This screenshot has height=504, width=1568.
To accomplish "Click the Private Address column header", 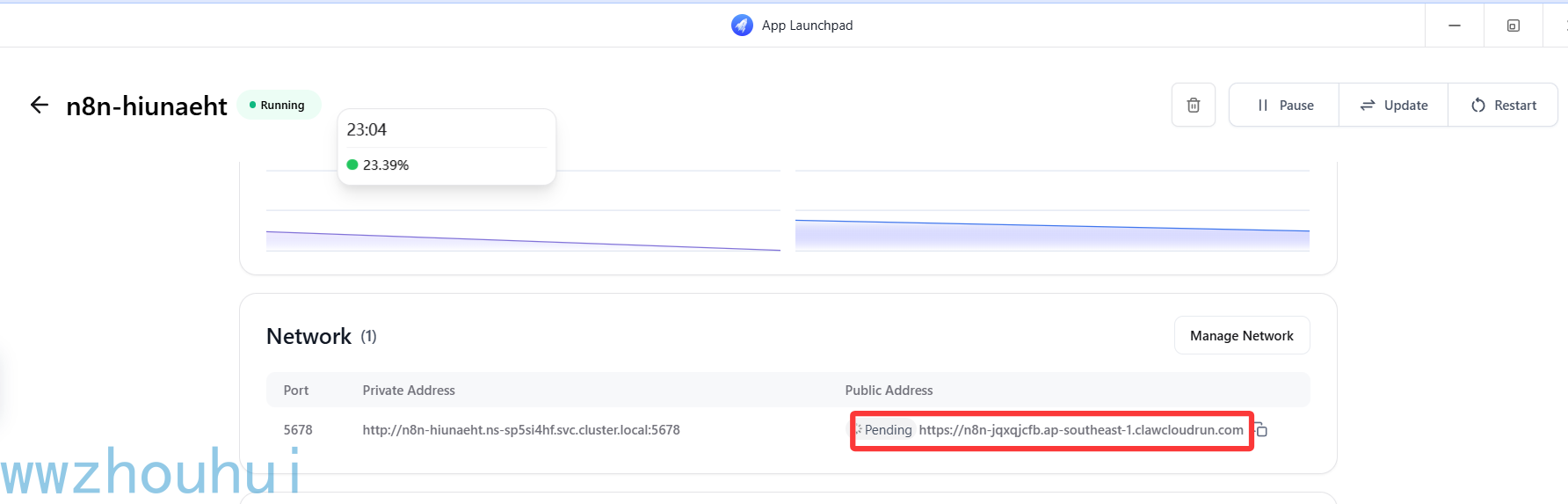I will [409, 391].
